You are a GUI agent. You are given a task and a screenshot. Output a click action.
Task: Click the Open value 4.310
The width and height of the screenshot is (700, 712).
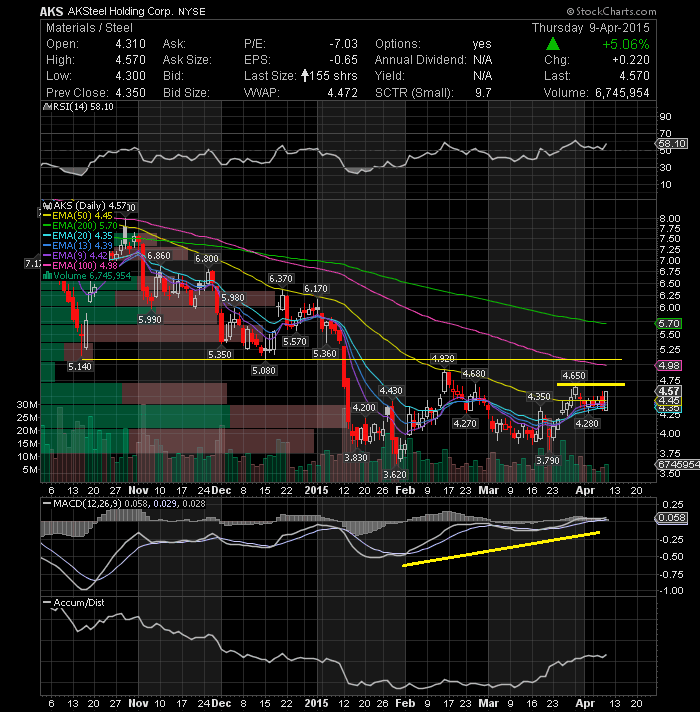pyautogui.click(x=130, y=44)
